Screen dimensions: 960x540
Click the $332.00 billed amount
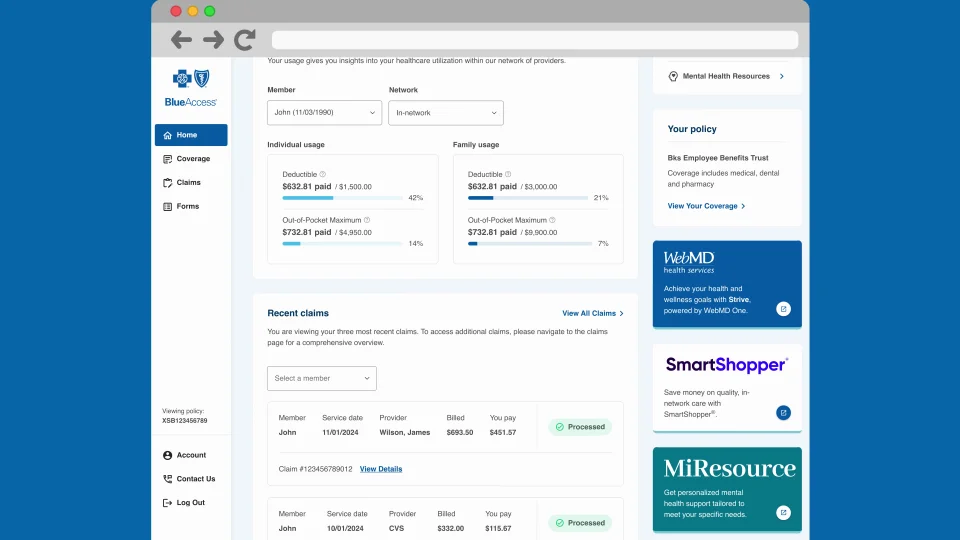pyautogui.click(x=451, y=528)
